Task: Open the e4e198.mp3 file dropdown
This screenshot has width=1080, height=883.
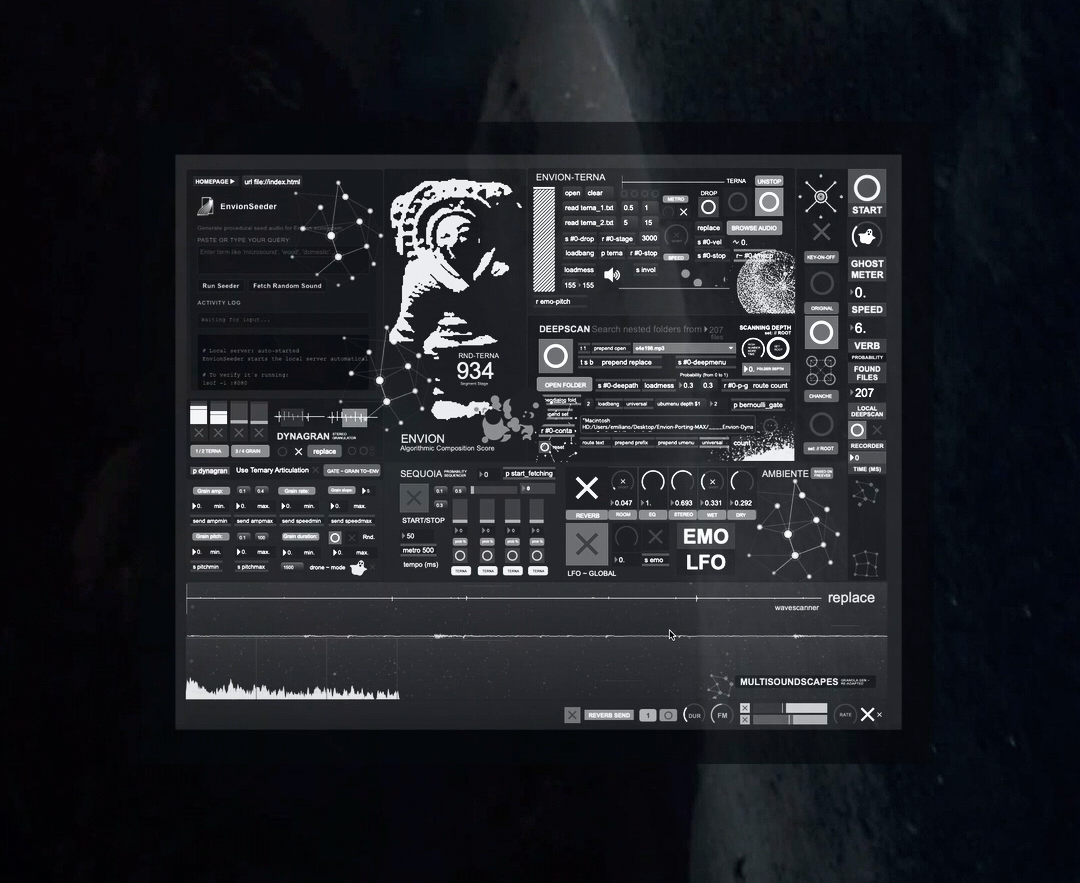Action: point(684,348)
